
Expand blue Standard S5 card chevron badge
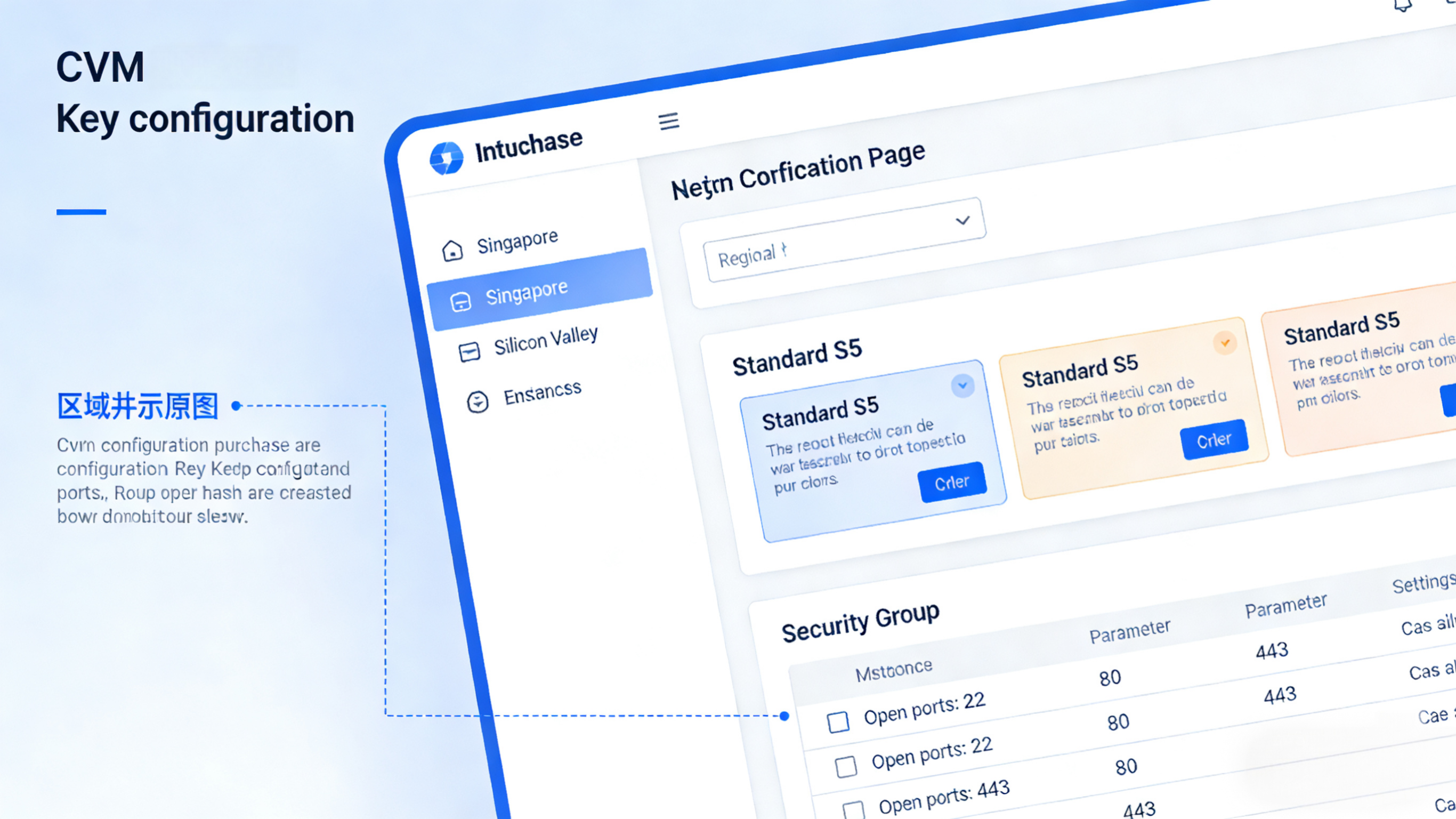click(962, 386)
